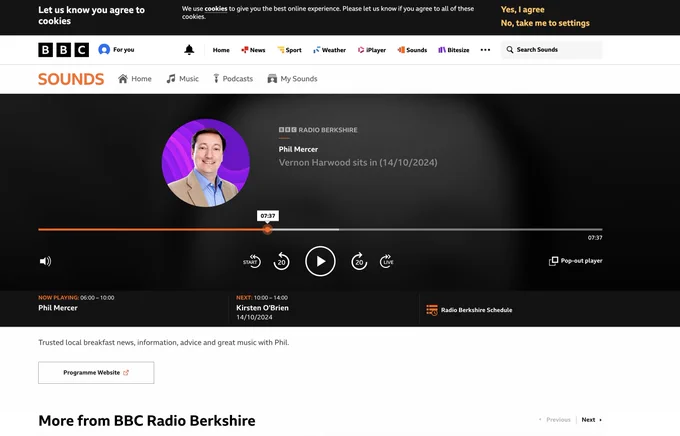Open the Bitesize link

click(454, 50)
